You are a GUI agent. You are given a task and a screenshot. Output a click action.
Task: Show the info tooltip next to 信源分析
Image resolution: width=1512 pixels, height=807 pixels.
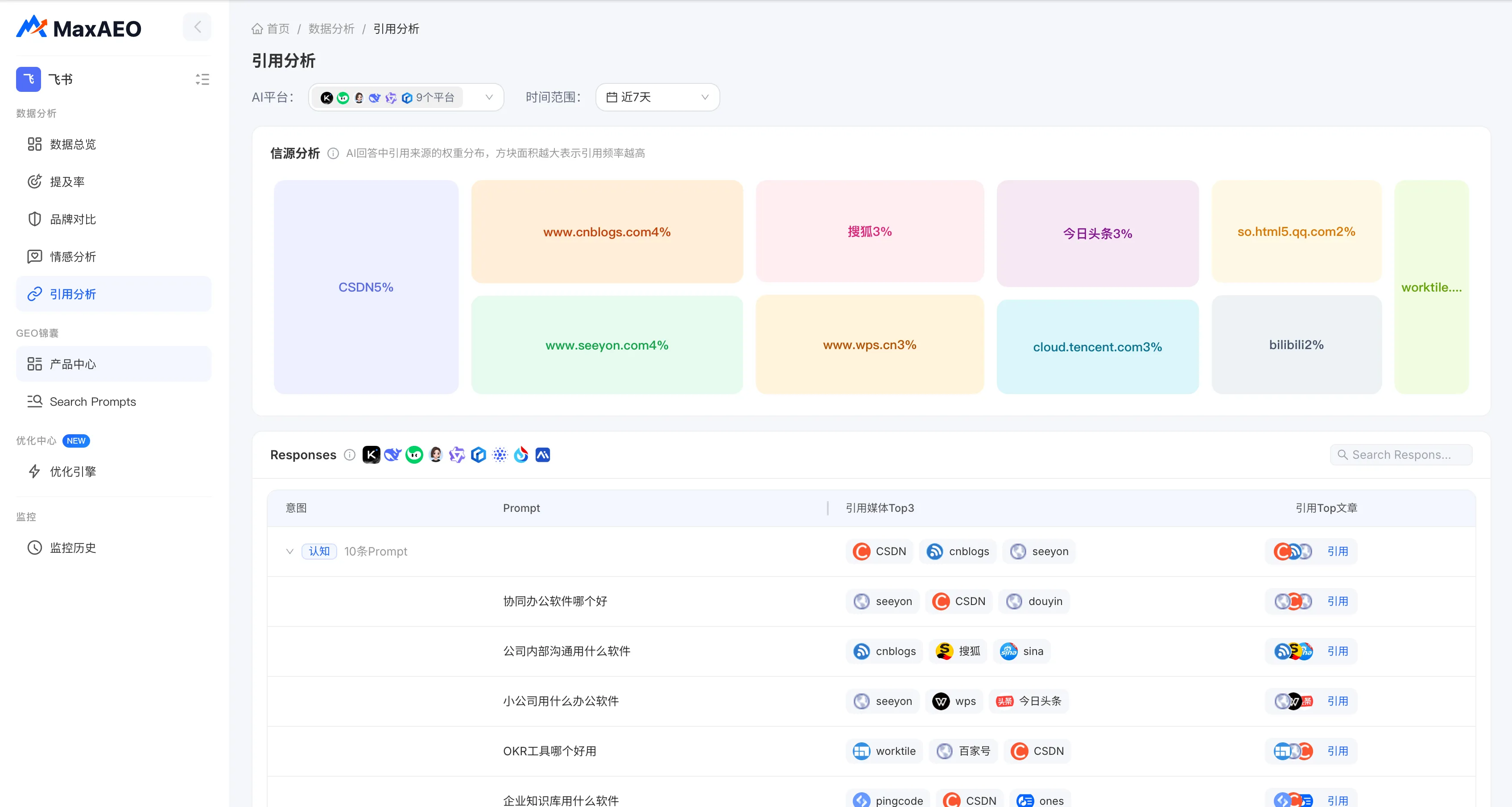pos(333,154)
